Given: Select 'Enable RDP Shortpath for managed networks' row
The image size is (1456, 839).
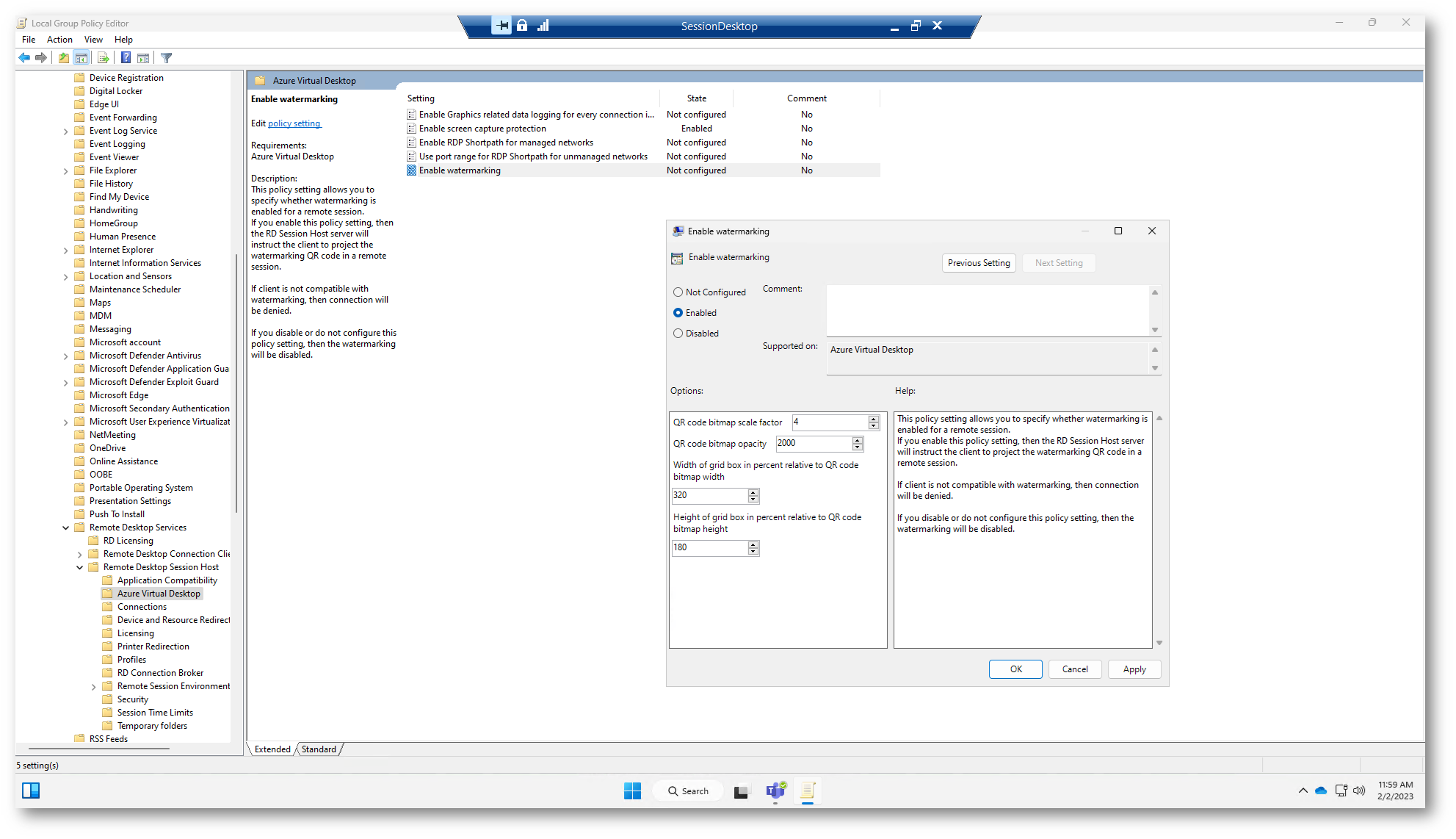Looking at the screenshot, I should tap(642, 143).
